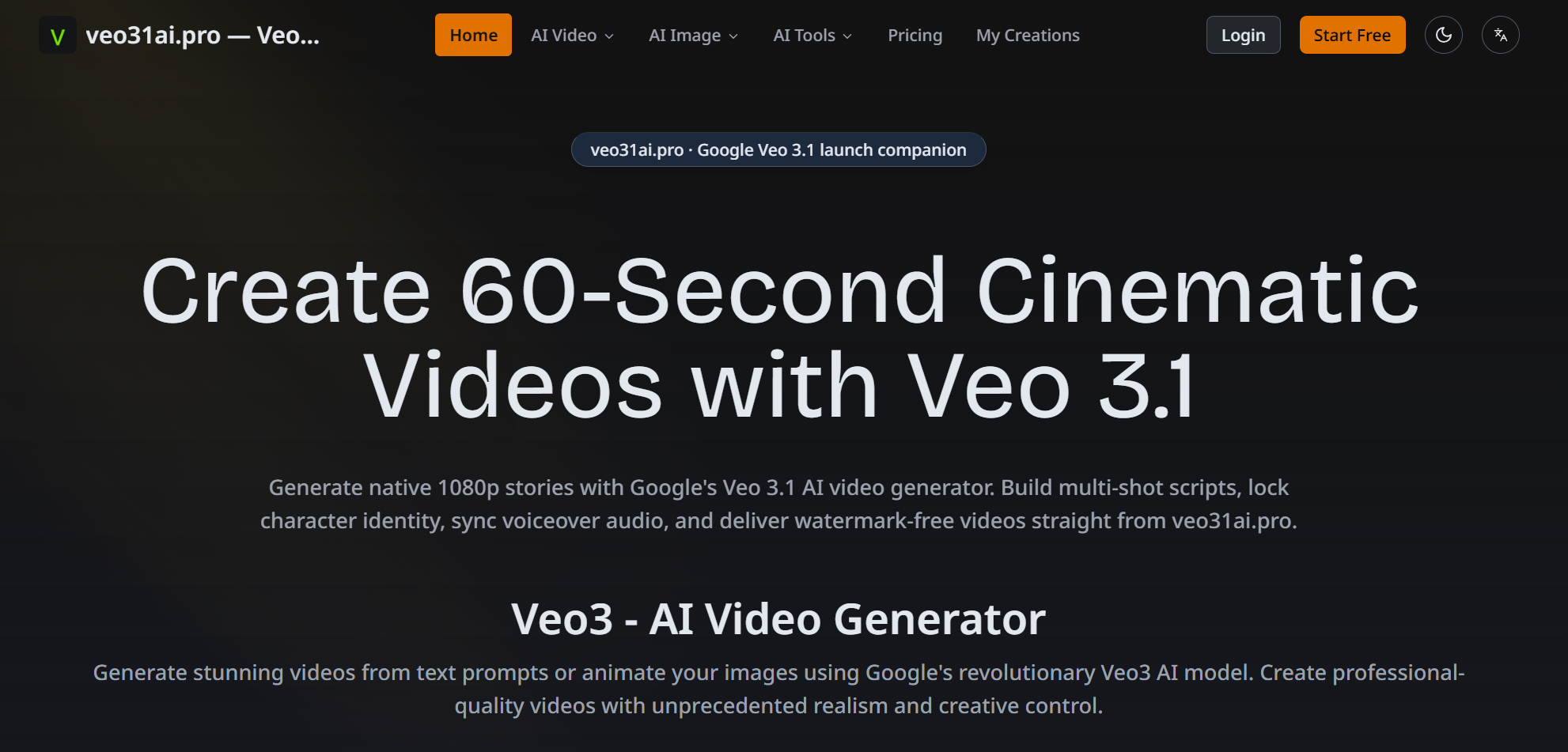Click the Generate stunning videos description text
This screenshot has width=1568, height=752.
point(778,689)
